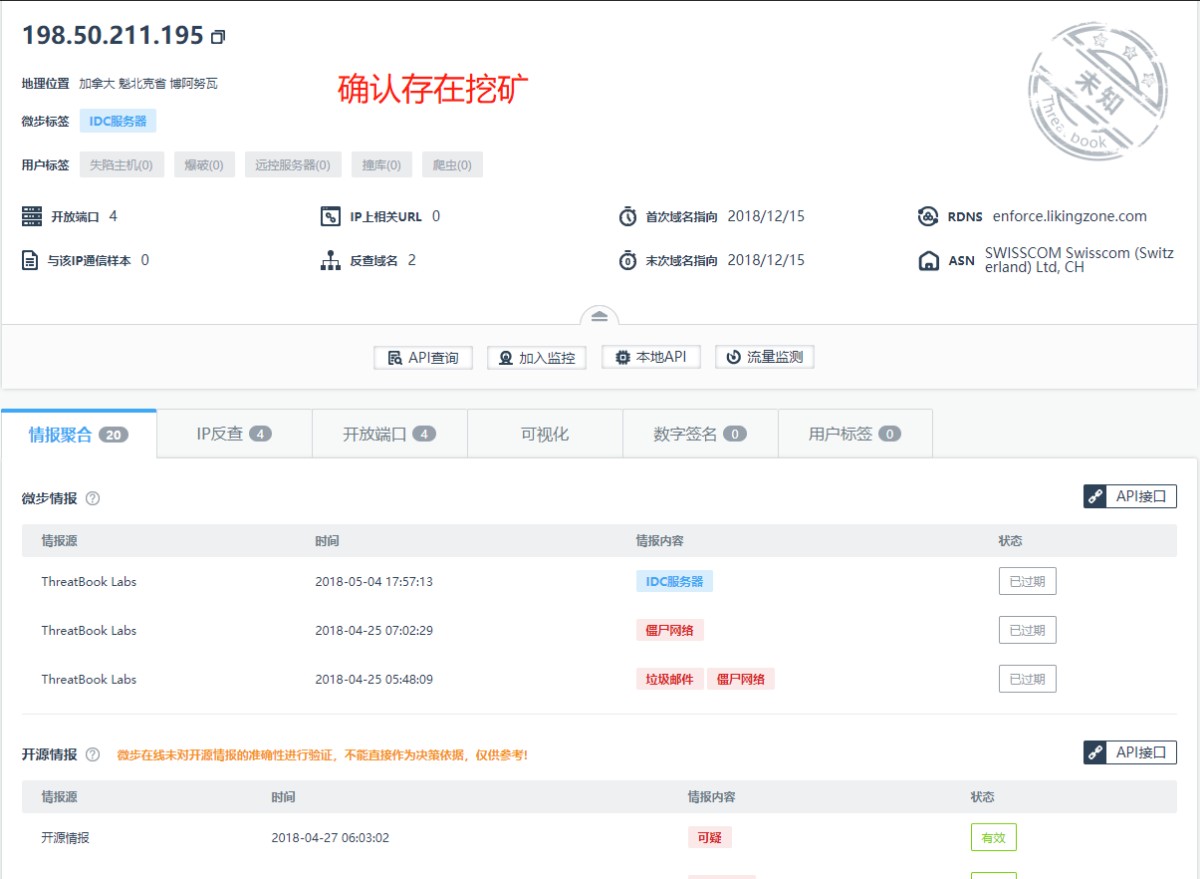This screenshot has width=1200, height=879.
Task: Click the first domain pointing clock icon
Action: click(627, 216)
